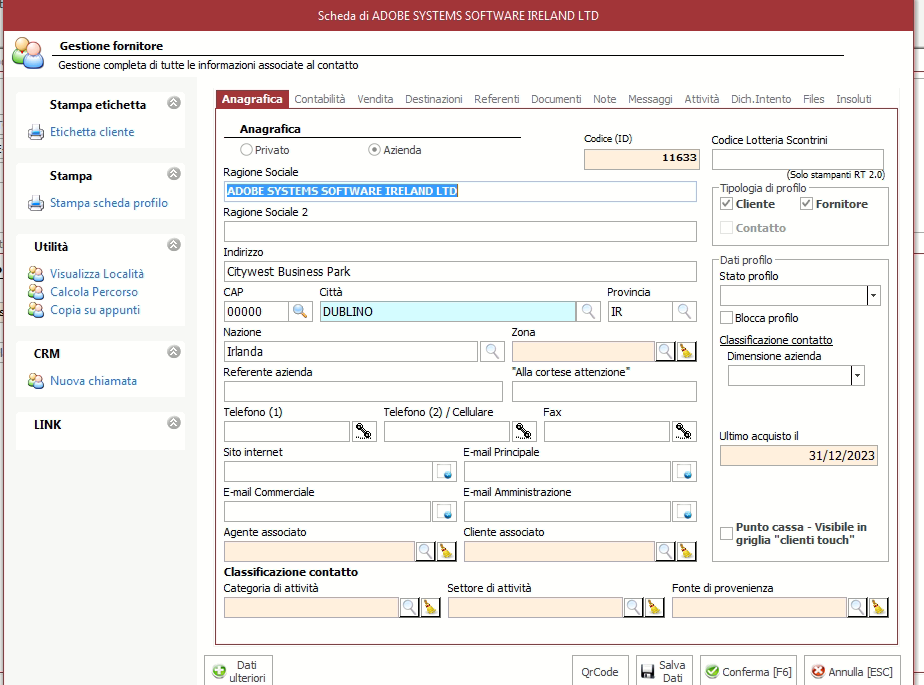Open Zona lookup magnifier

[665, 351]
